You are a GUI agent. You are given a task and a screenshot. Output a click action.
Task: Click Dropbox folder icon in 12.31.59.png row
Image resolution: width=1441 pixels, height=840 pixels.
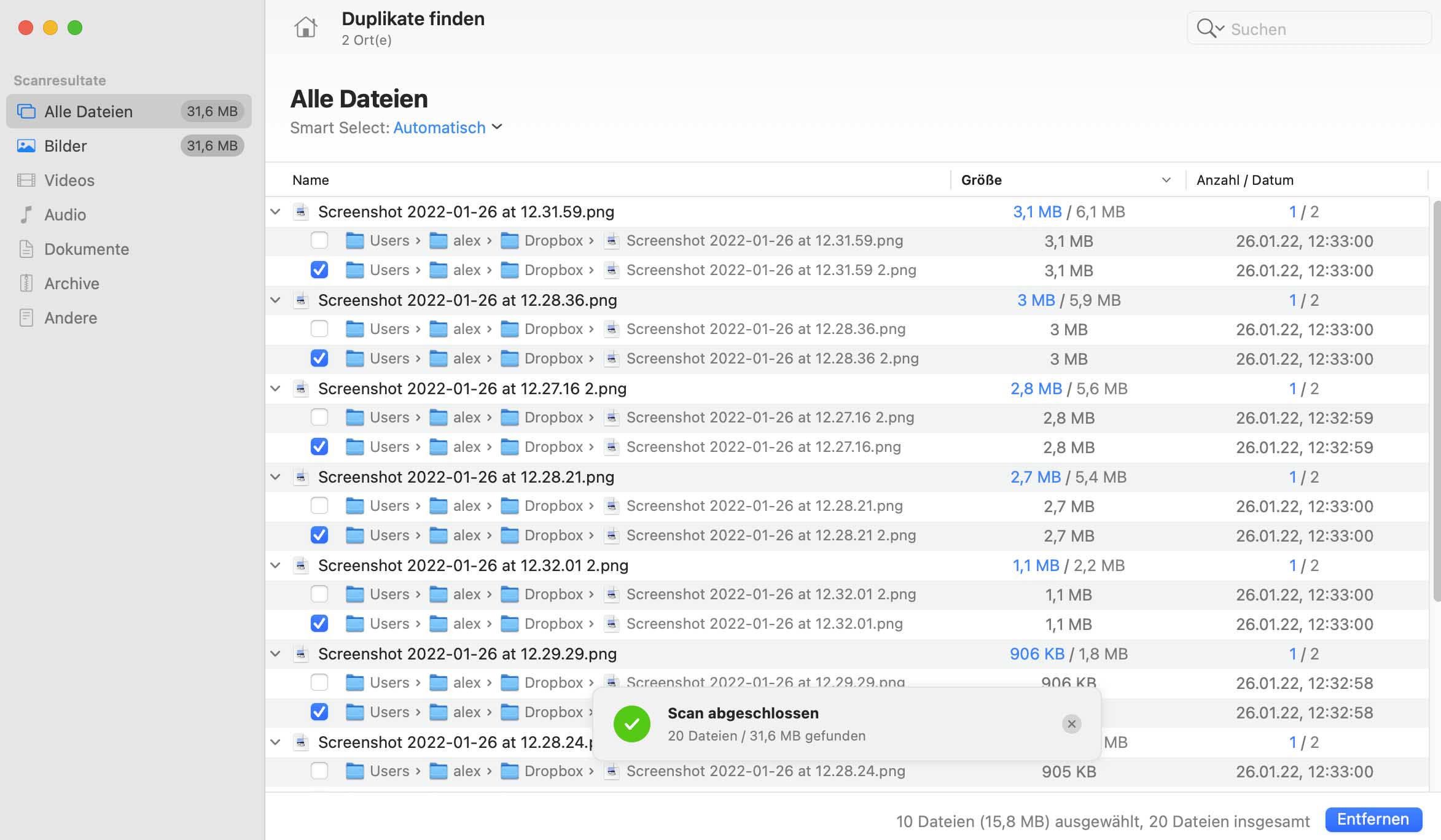[509, 241]
